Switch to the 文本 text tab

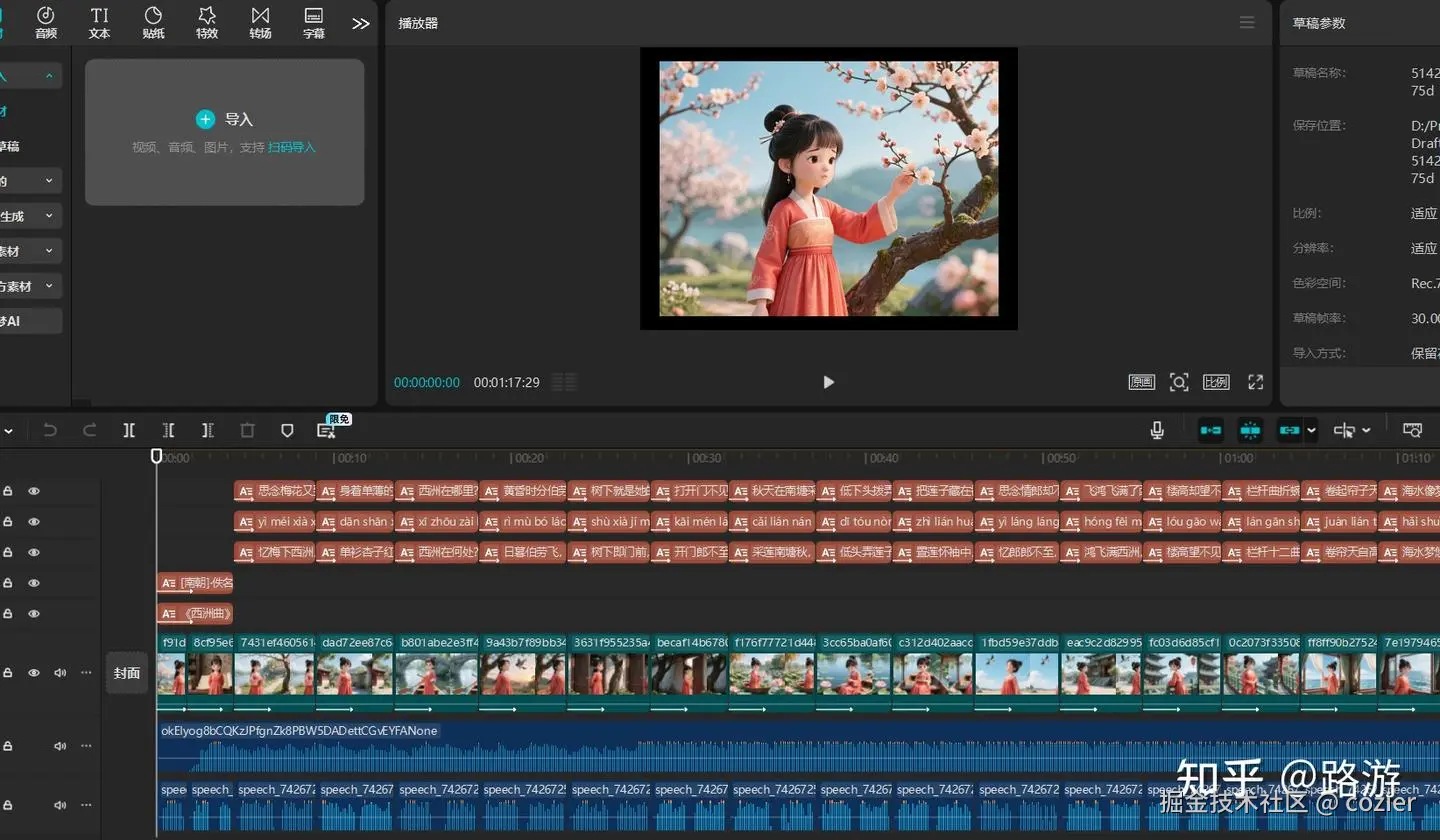[99, 22]
